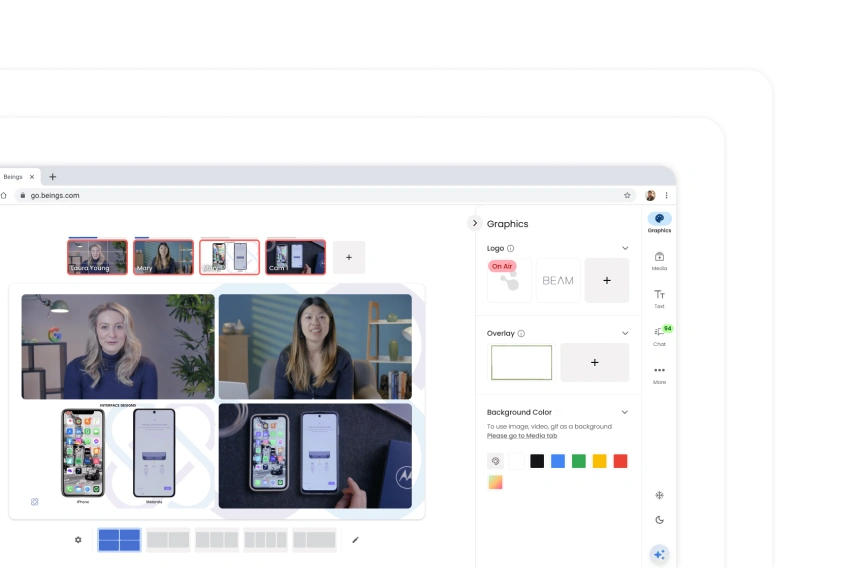The width and height of the screenshot is (843, 568).
Task: Add a new logo with plus button
Action: coord(607,280)
